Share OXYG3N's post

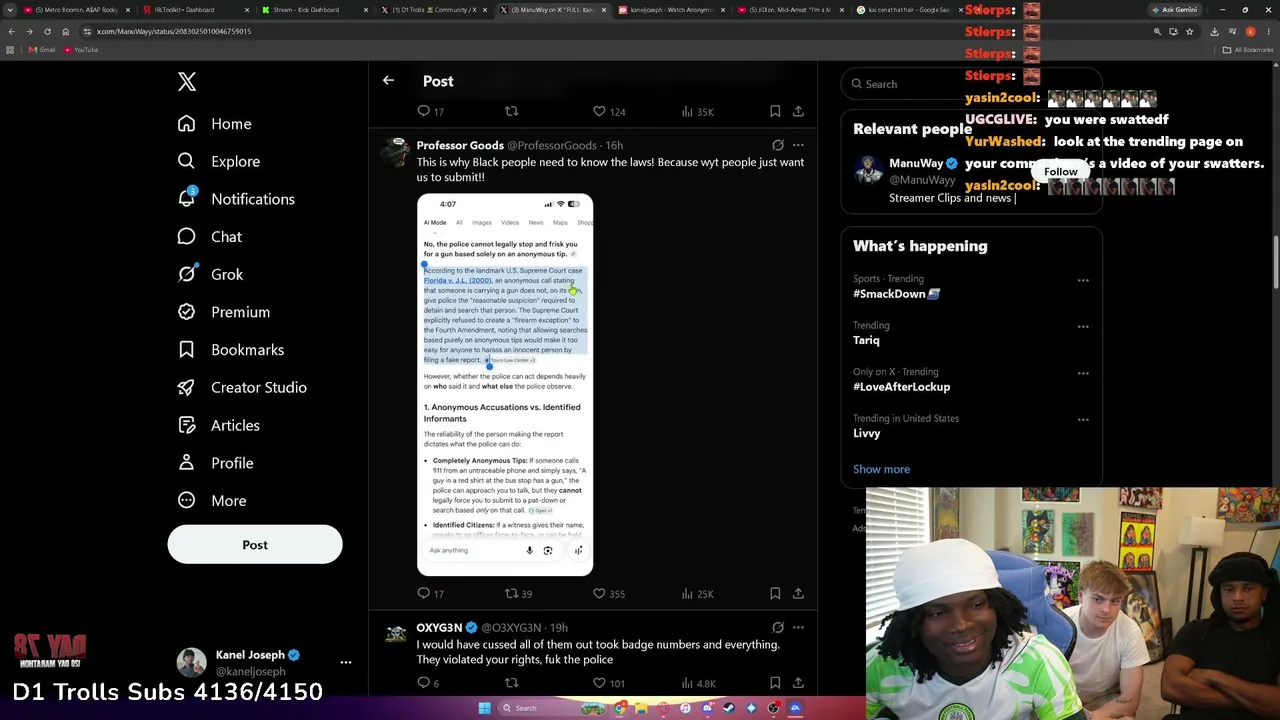click(798, 683)
